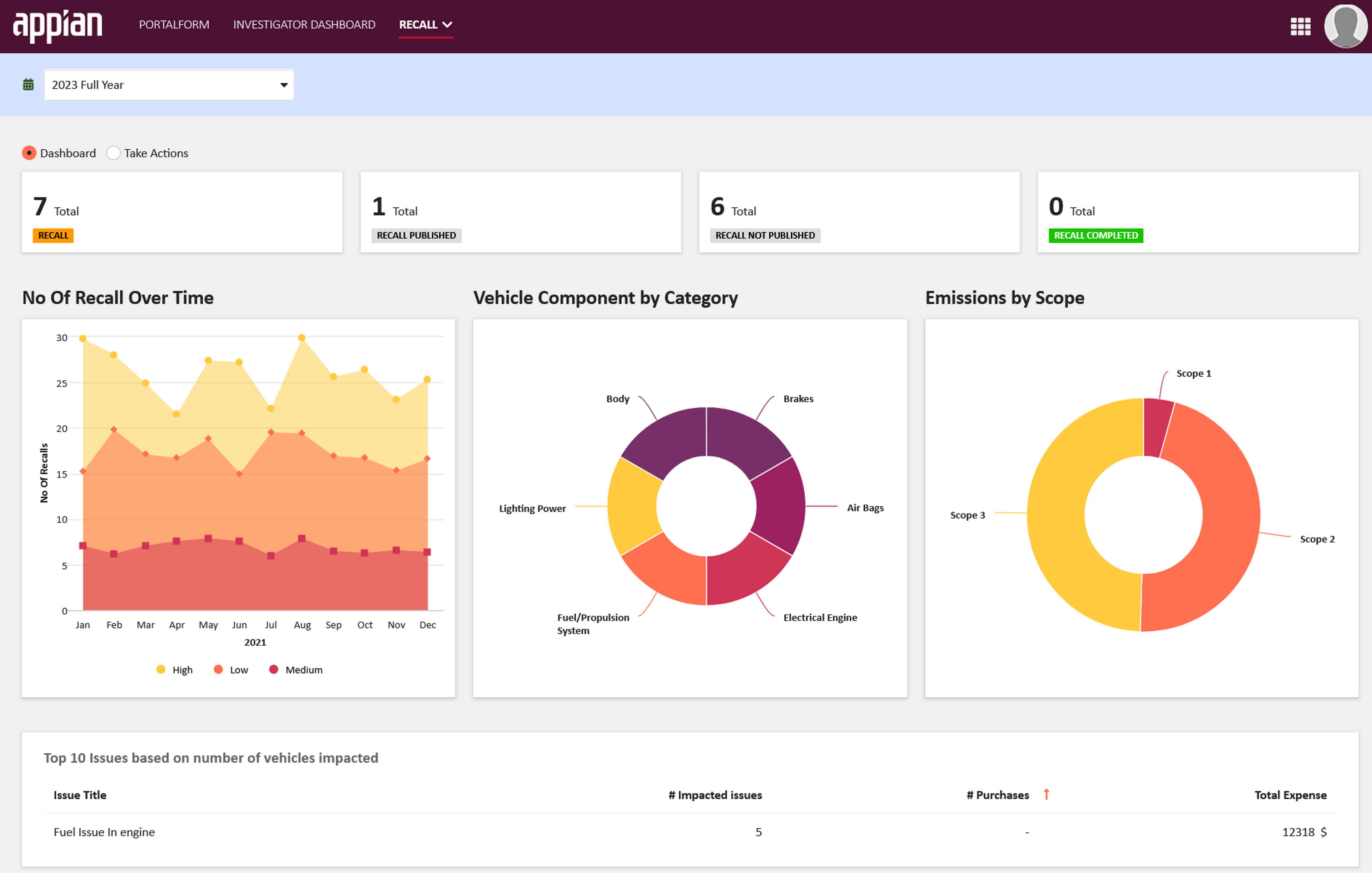Click the Aug label on x-axis
This screenshot has height=873, width=1372.
(302, 625)
